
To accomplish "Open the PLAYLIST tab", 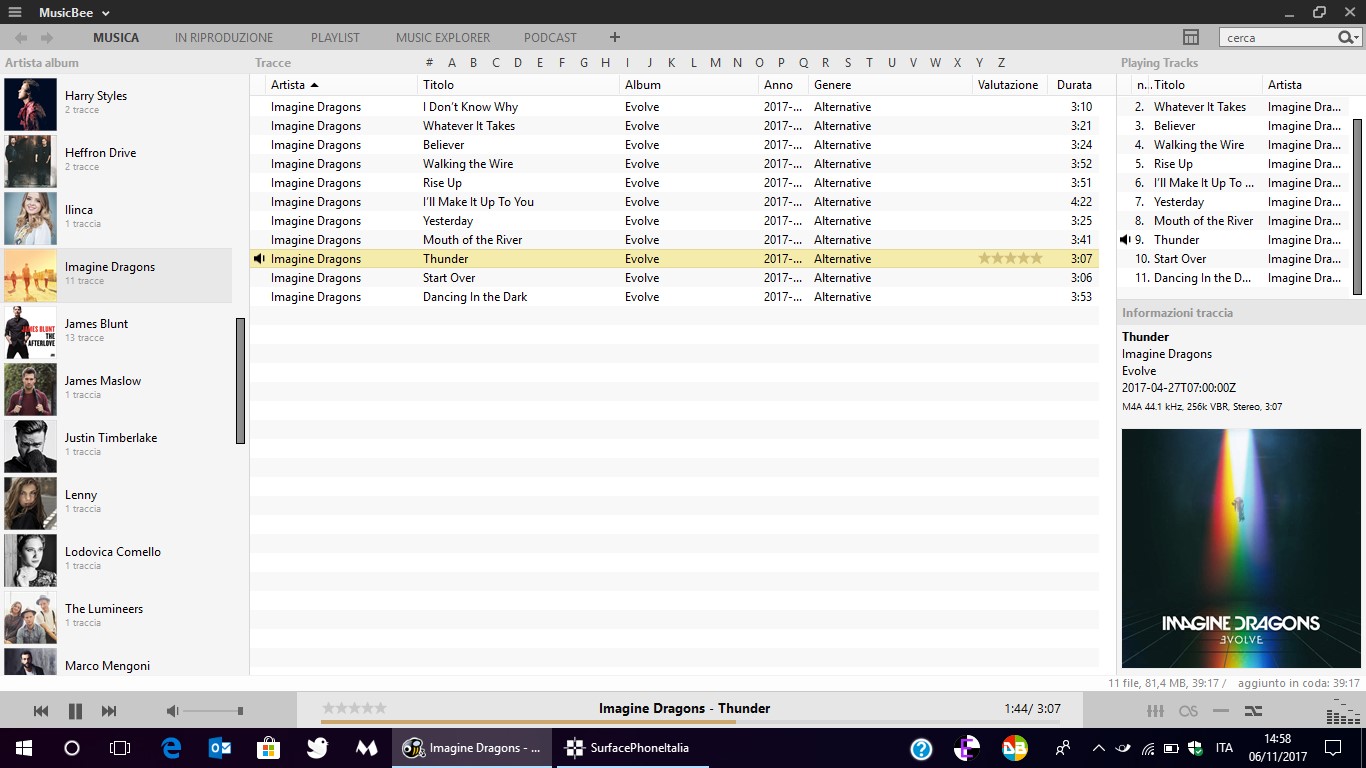I will [335, 38].
